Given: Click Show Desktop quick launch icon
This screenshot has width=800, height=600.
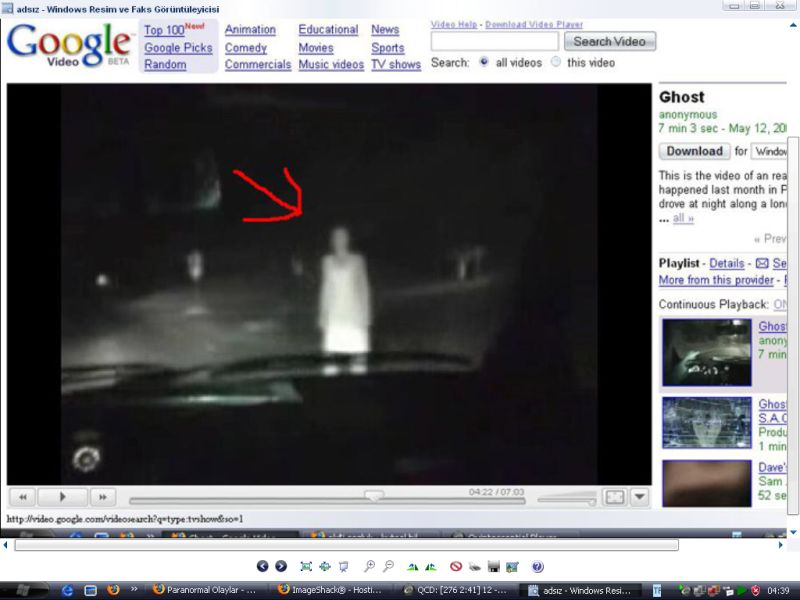Looking at the screenshot, I should point(90,591).
